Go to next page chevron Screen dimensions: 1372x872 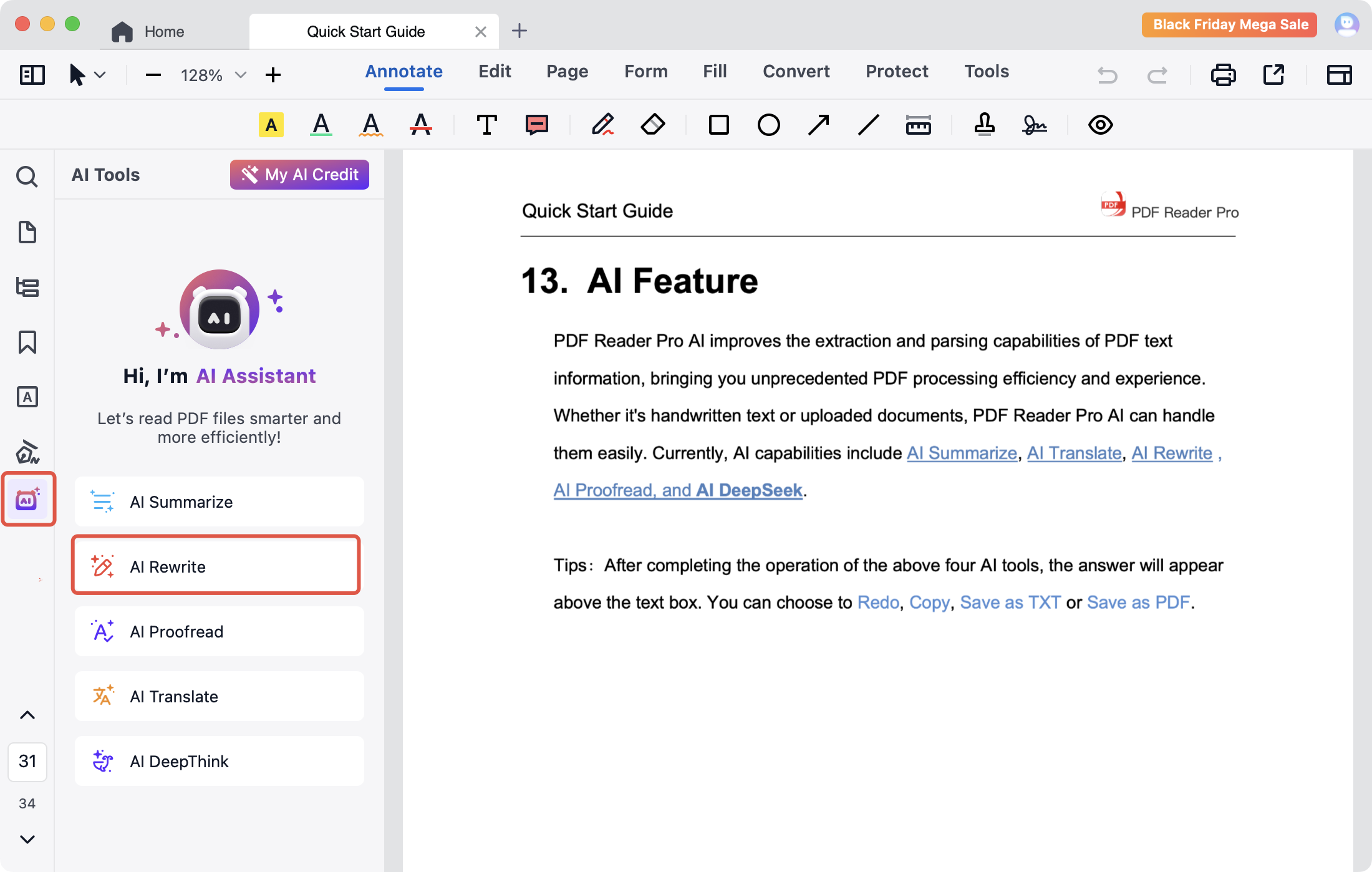(27, 839)
